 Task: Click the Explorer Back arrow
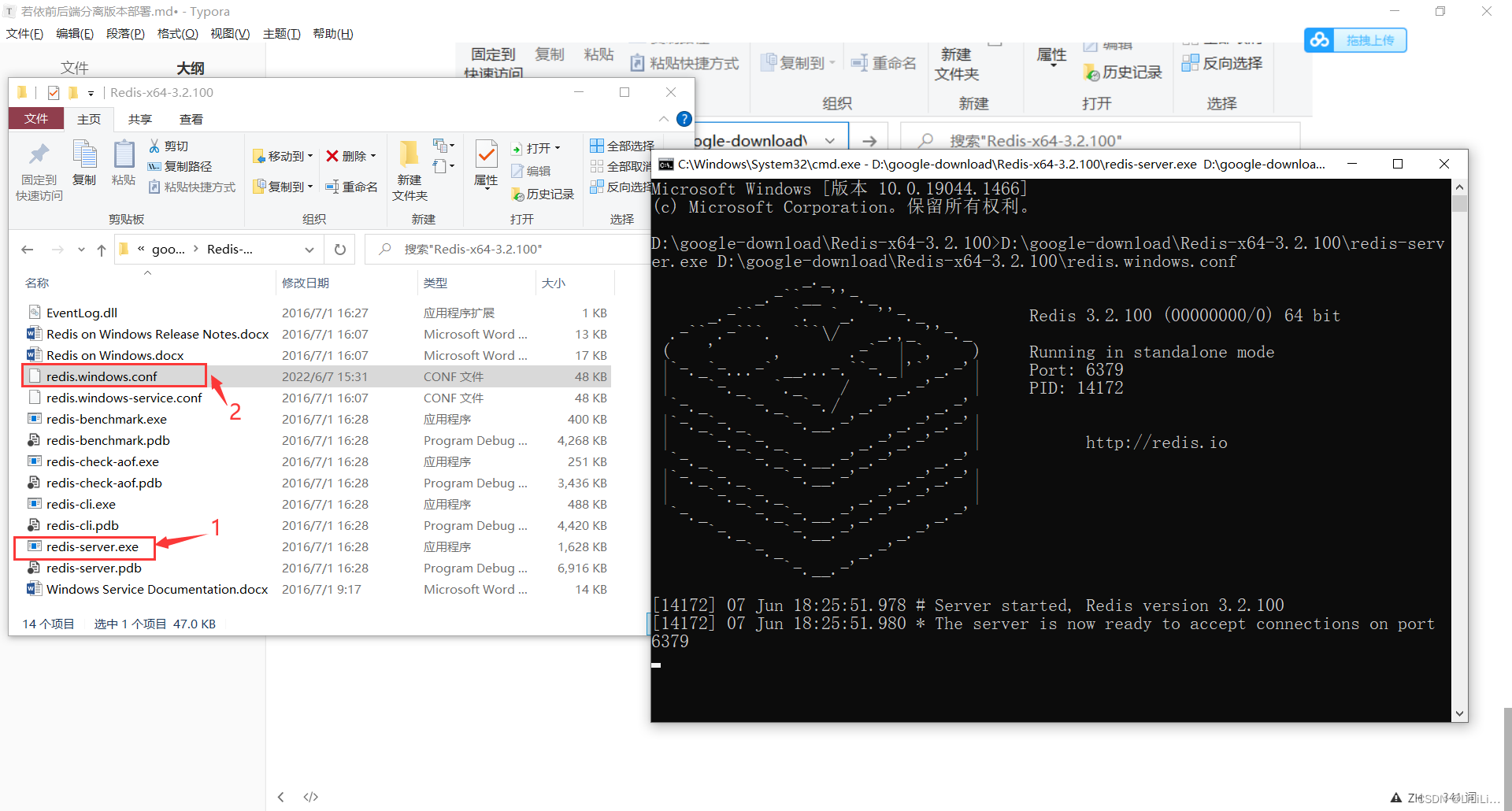pos(28,250)
